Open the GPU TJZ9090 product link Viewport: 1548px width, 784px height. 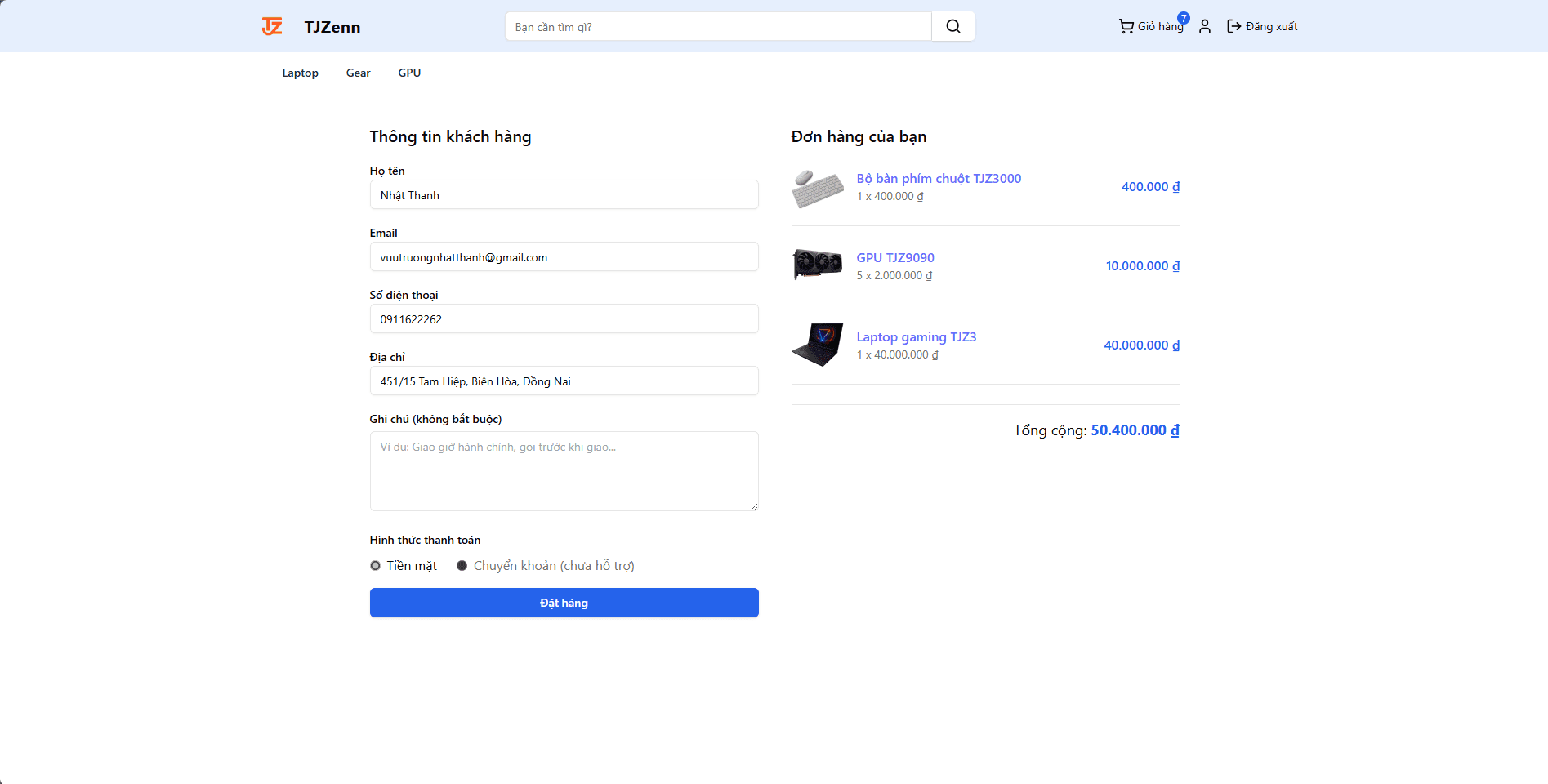(894, 258)
